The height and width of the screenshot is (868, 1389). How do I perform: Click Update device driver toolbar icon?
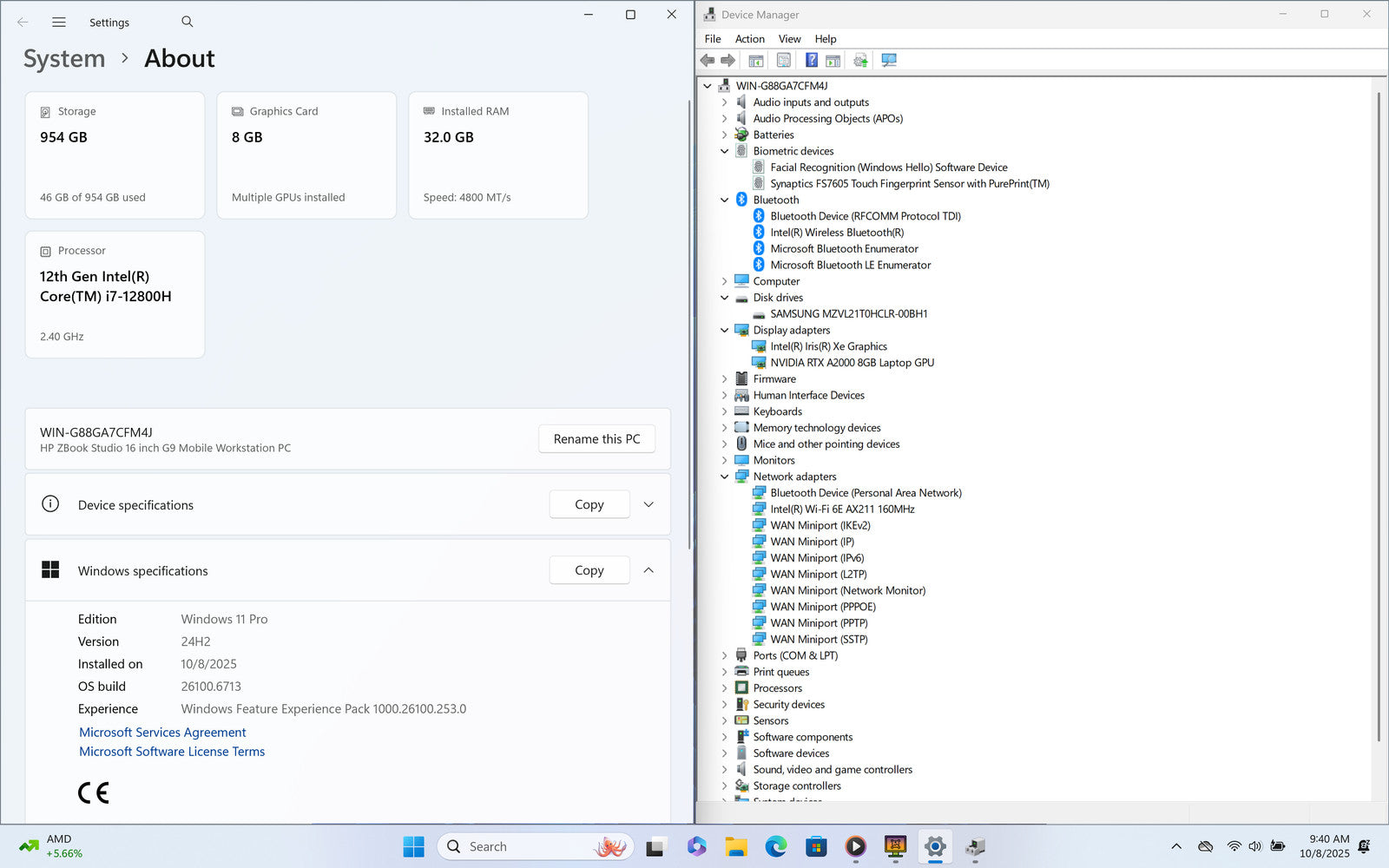860,61
